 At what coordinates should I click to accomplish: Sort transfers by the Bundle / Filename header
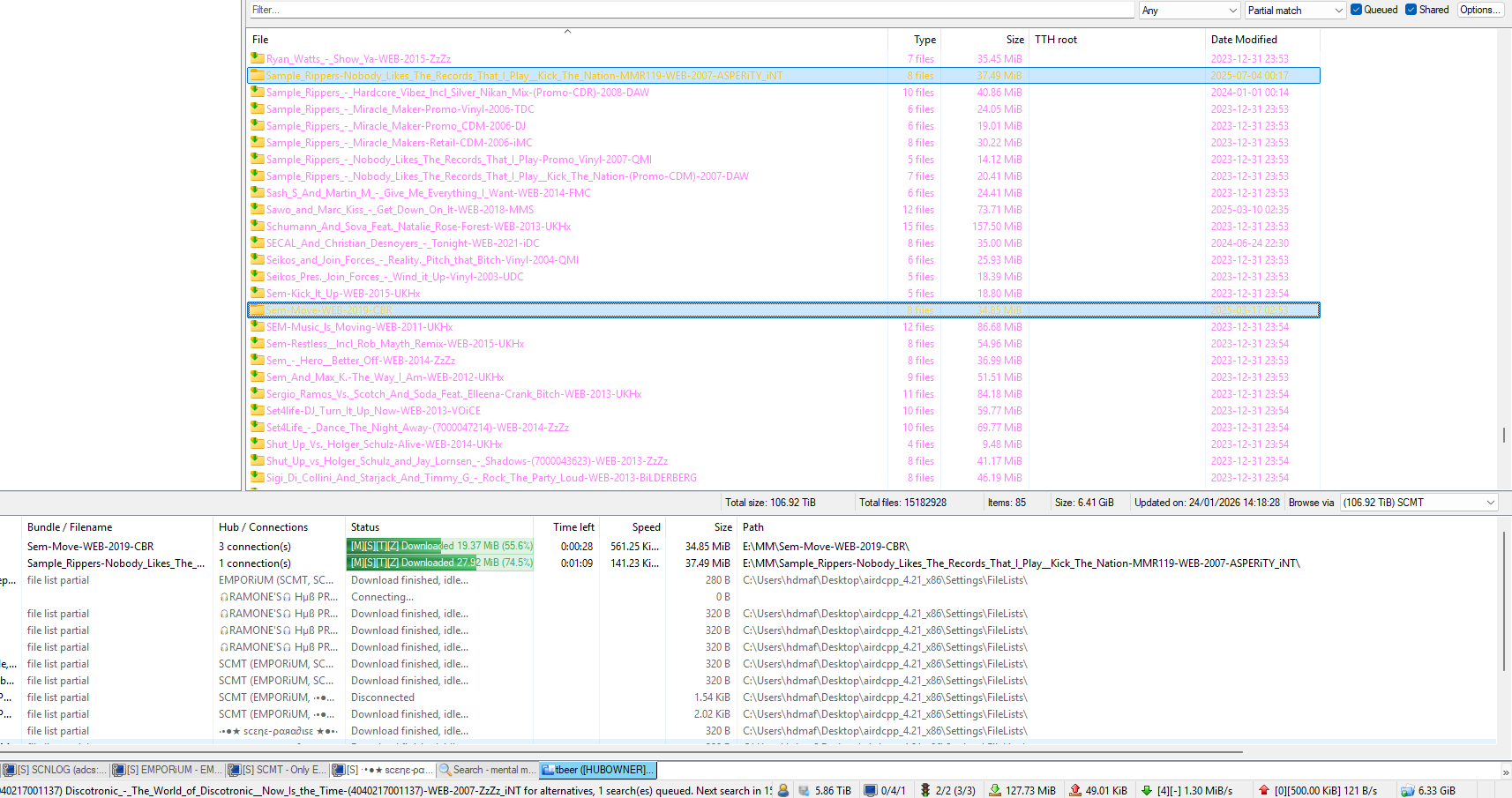click(117, 527)
